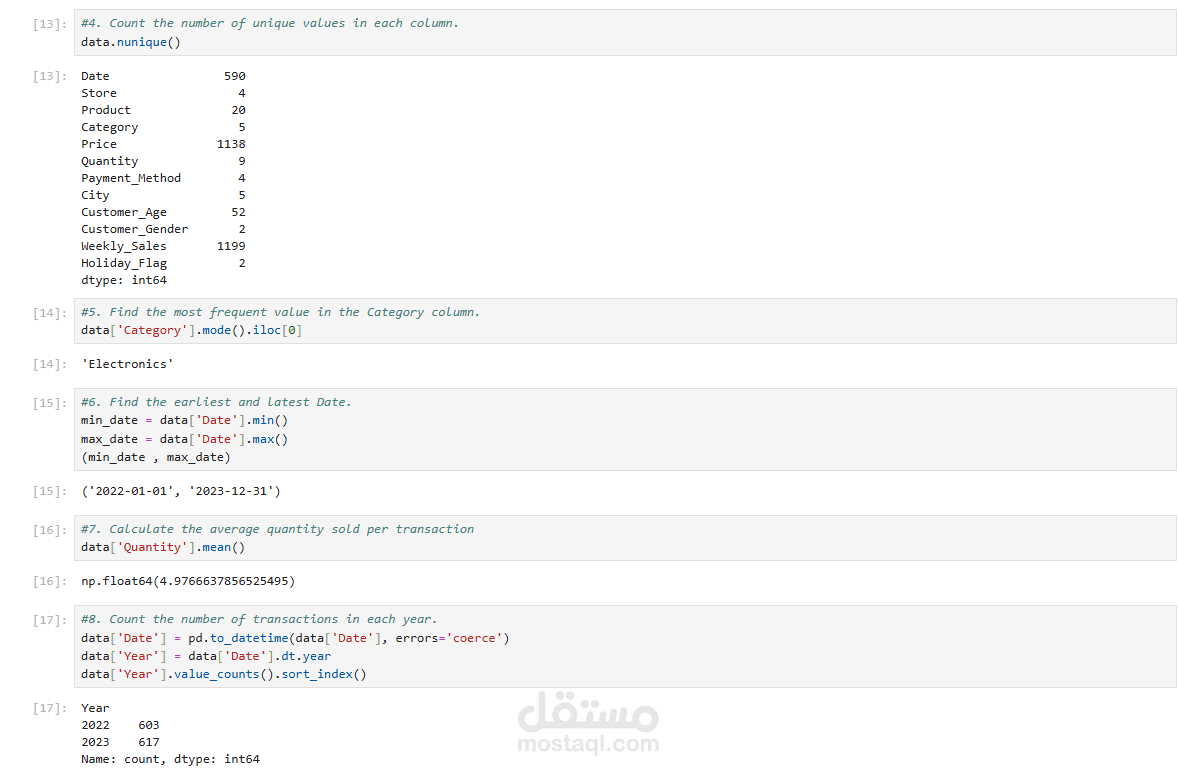Select the 'Electronics' output text
The height and width of the screenshot is (771, 1178).
tap(127, 364)
